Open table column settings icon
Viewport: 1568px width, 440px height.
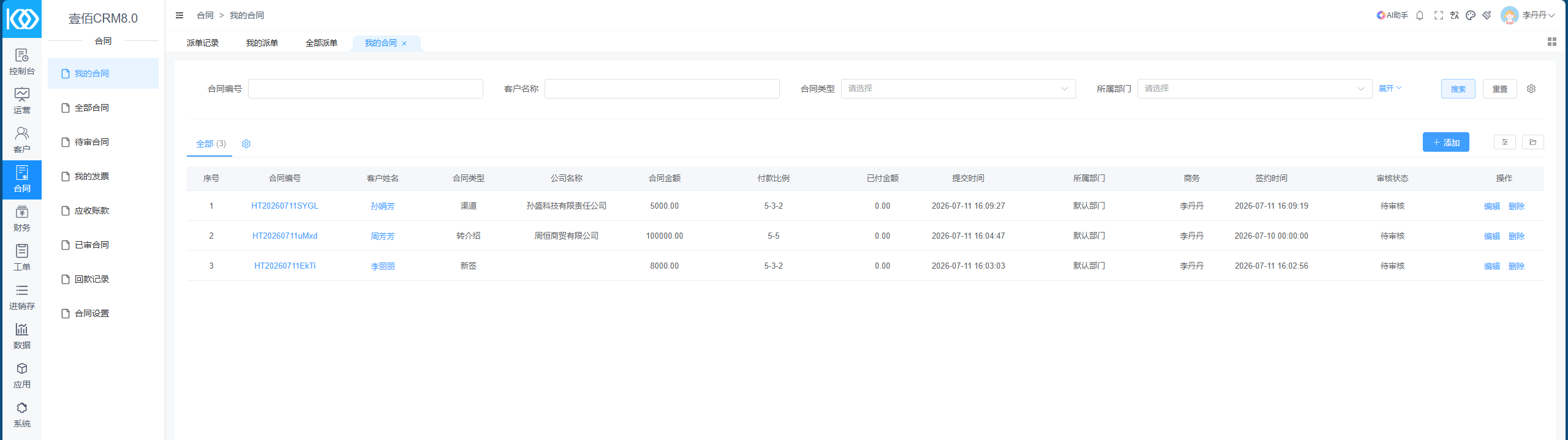tap(1505, 142)
